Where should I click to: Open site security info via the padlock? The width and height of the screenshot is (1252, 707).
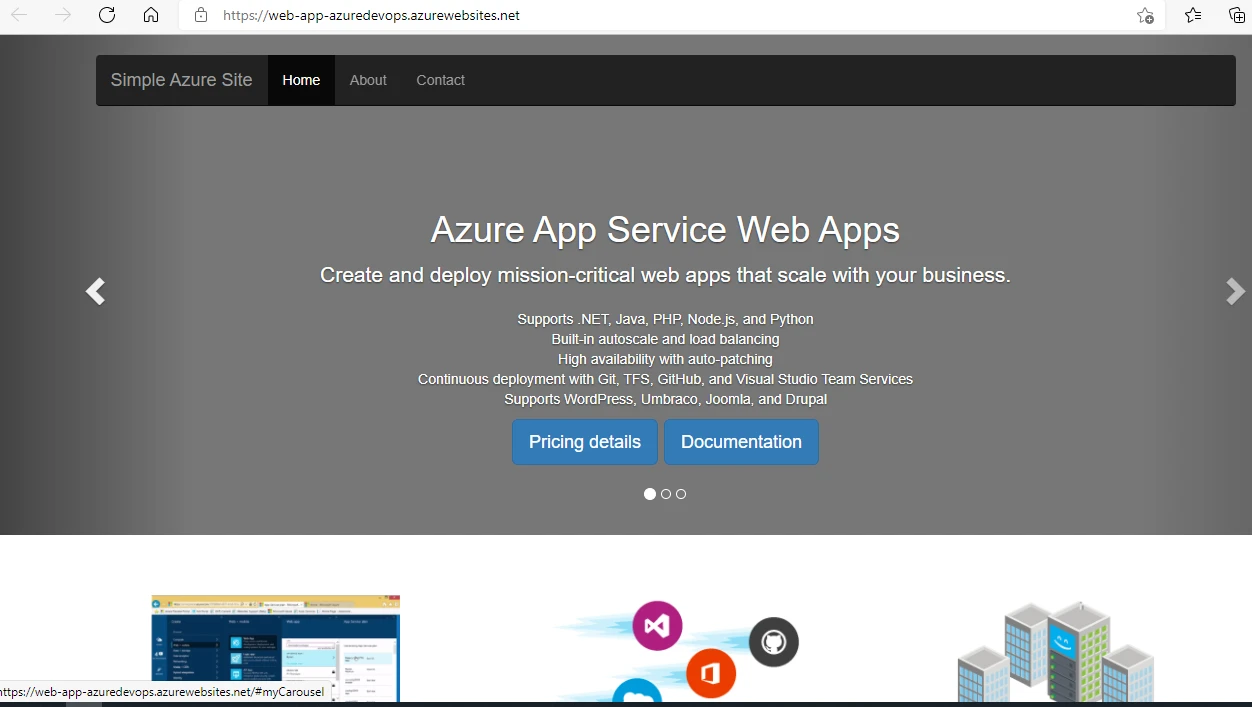(199, 15)
